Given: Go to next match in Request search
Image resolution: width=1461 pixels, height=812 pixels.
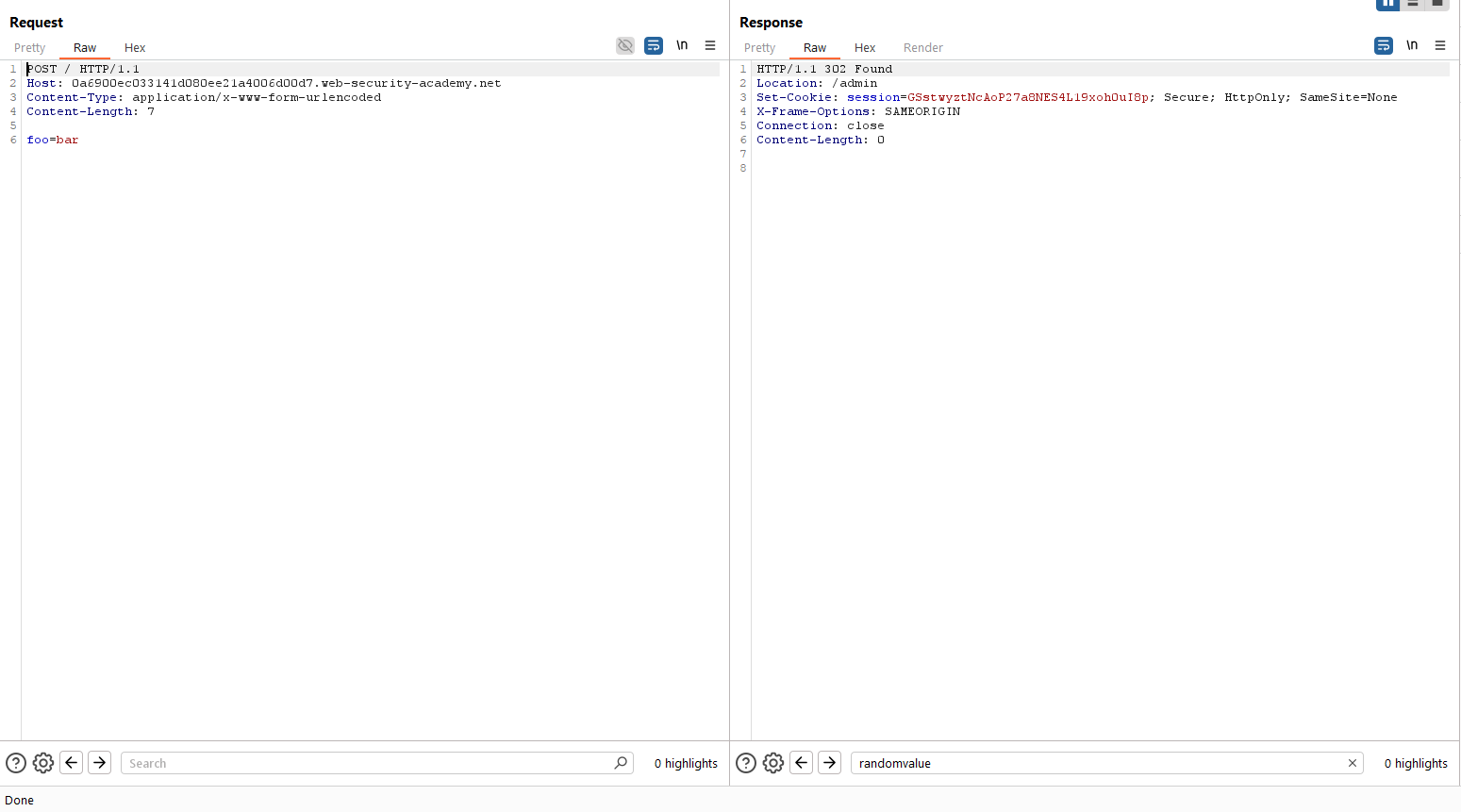Looking at the screenshot, I should [x=99, y=763].
